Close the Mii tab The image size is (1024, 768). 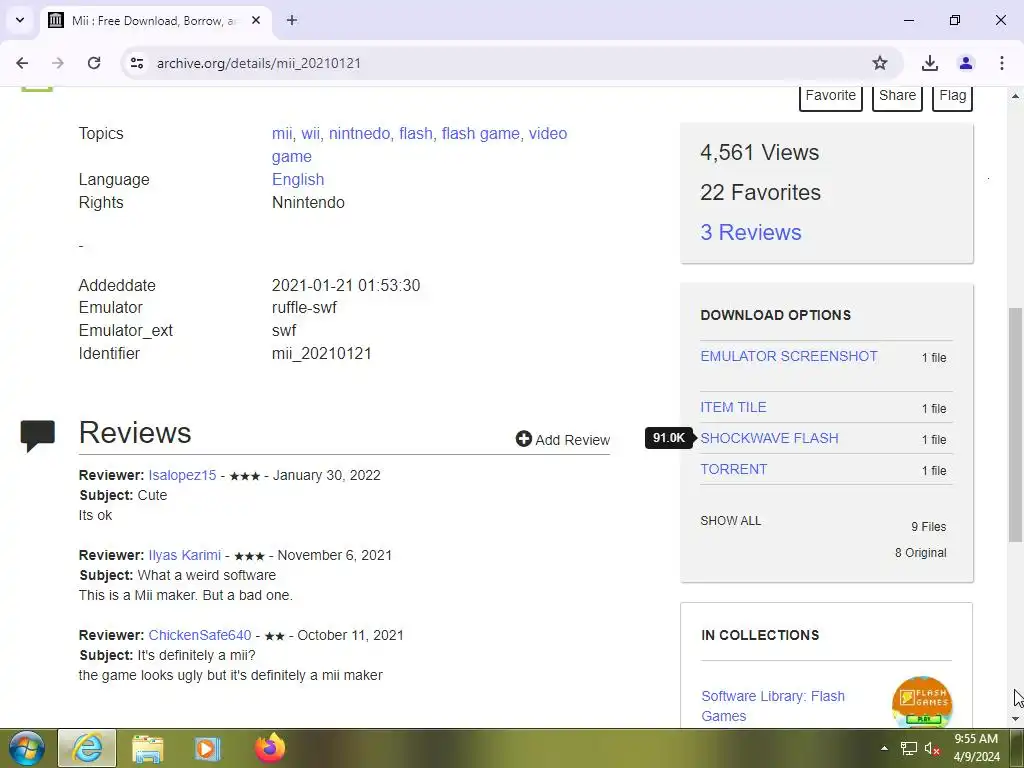point(256,20)
